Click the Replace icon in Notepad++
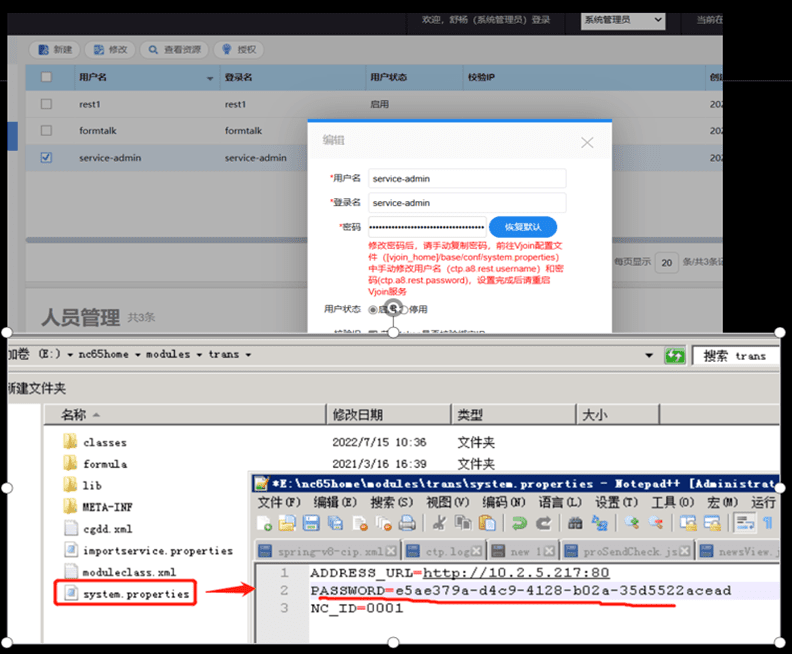Screen dimensions: 792x654 click(x=600, y=523)
